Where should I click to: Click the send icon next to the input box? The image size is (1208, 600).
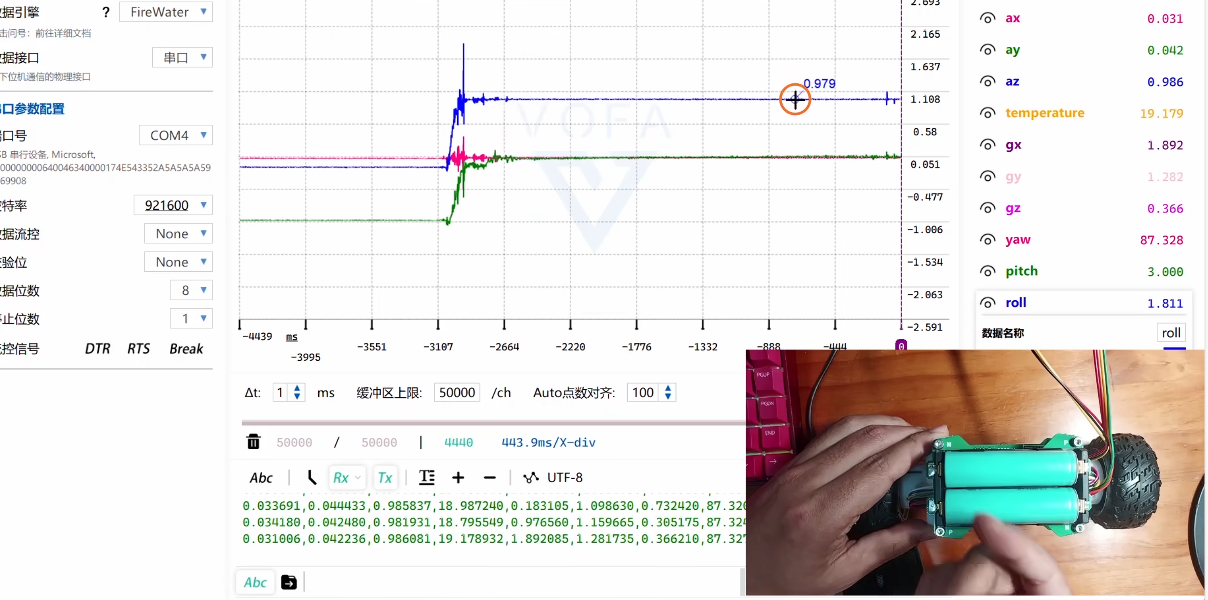[x=289, y=582]
